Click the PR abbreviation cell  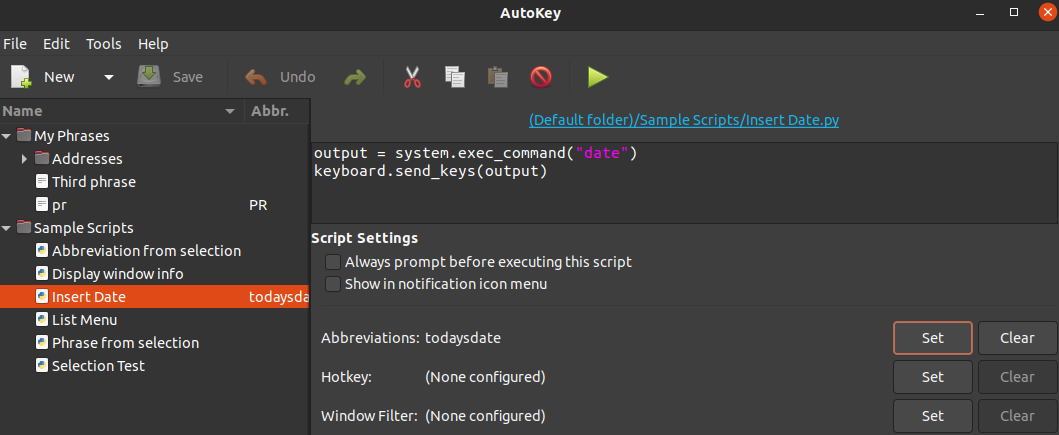[258, 205]
